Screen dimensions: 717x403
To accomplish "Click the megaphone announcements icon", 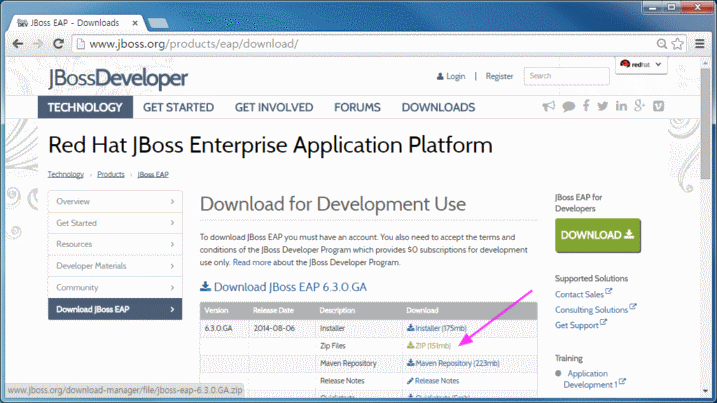I will 548,107.
